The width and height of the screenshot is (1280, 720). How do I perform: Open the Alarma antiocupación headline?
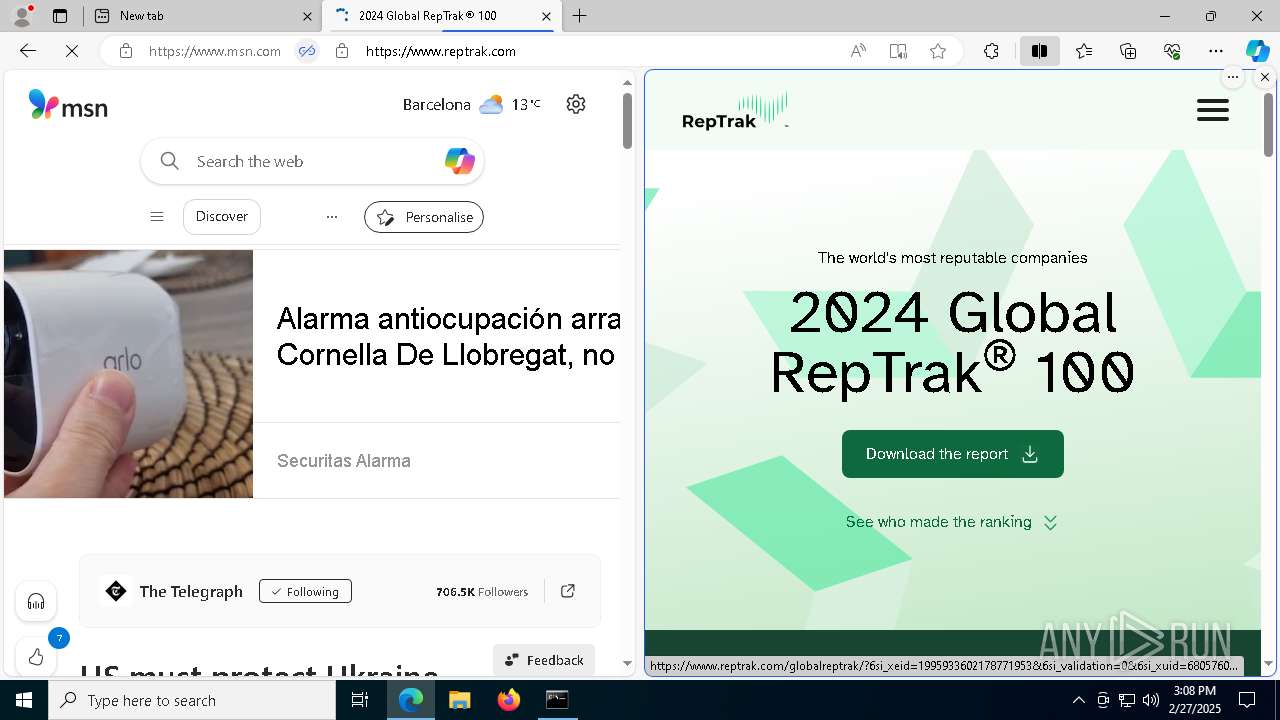pyautogui.click(x=447, y=336)
